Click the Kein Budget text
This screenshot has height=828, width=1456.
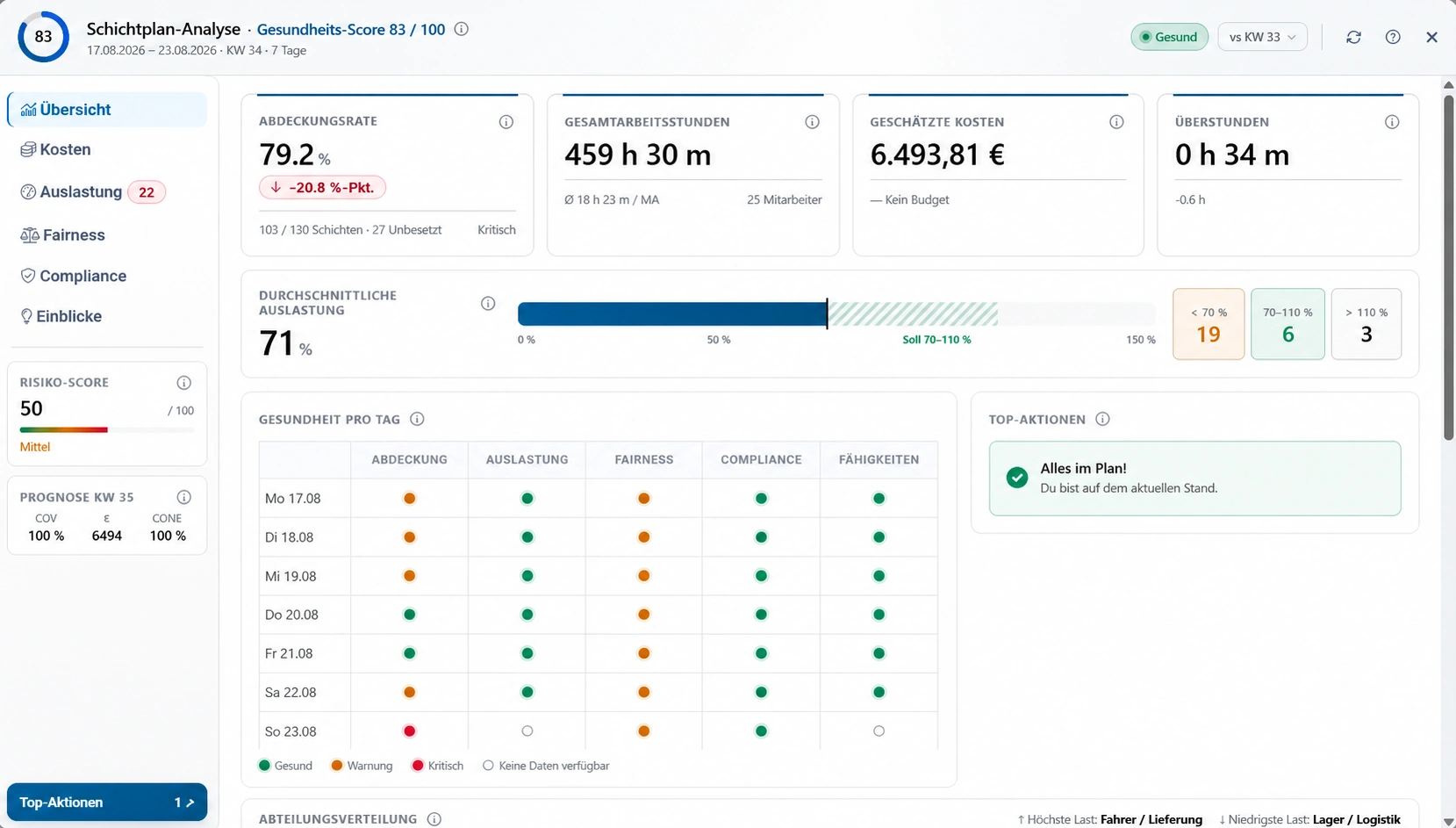(909, 200)
